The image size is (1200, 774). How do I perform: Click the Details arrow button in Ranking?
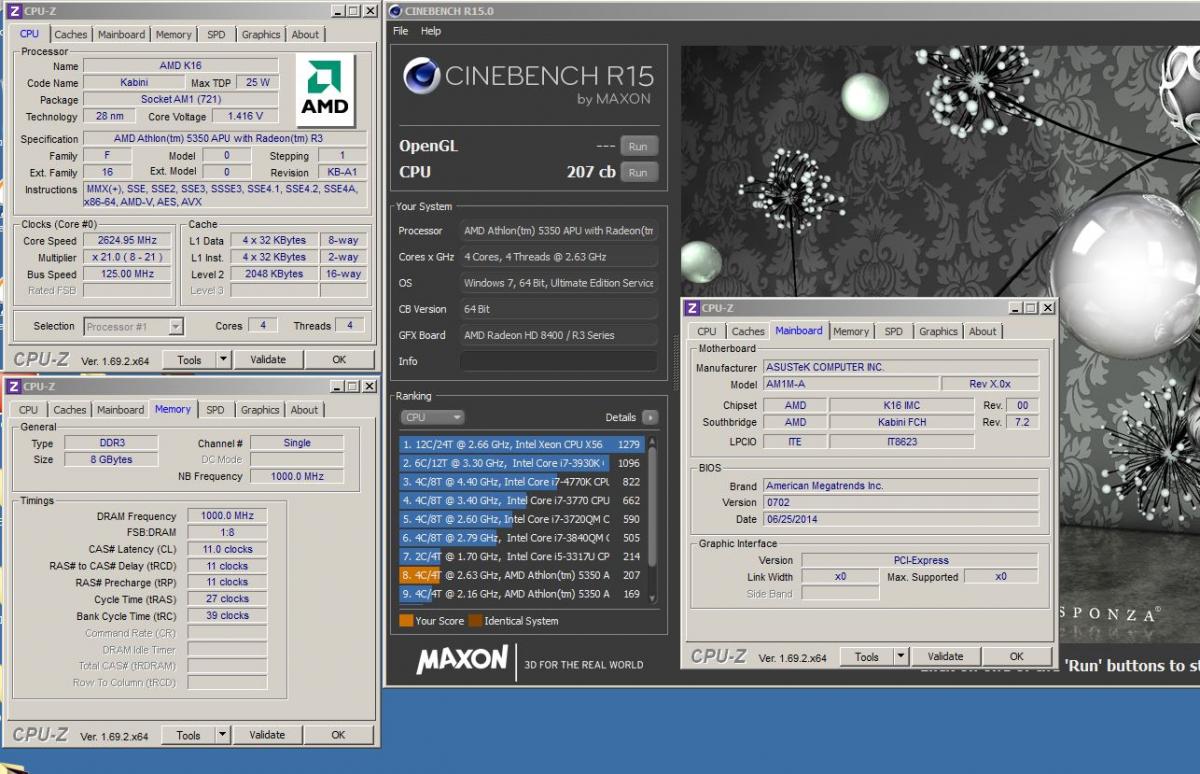(x=650, y=417)
